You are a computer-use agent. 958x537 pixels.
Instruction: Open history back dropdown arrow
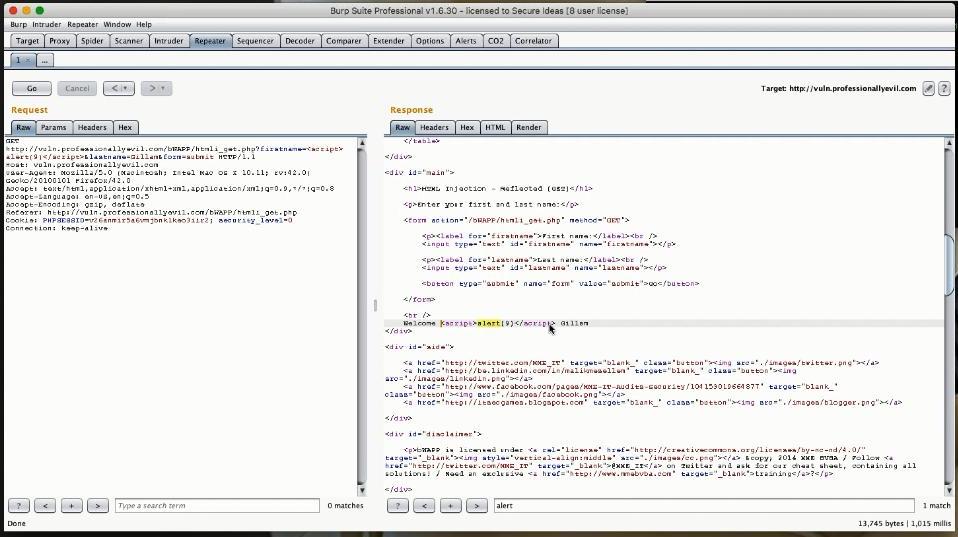coord(125,89)
